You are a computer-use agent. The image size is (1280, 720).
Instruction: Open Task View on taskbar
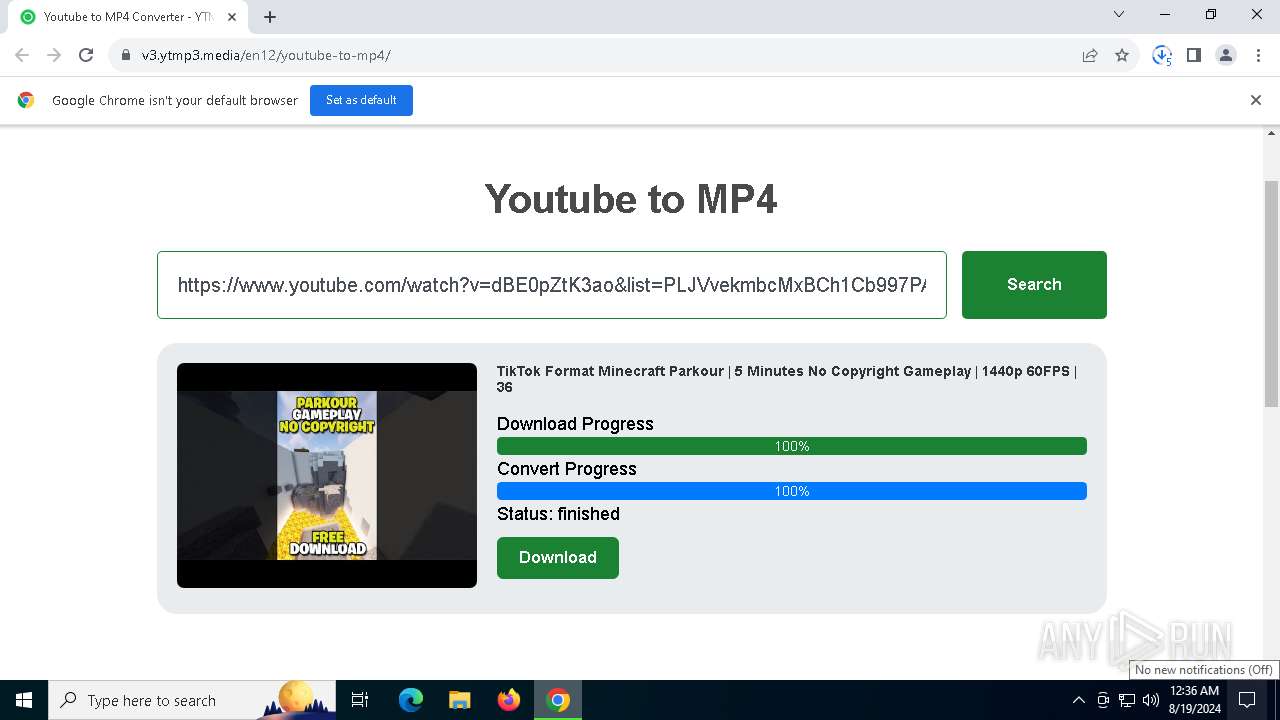click(x=360, y=700)
